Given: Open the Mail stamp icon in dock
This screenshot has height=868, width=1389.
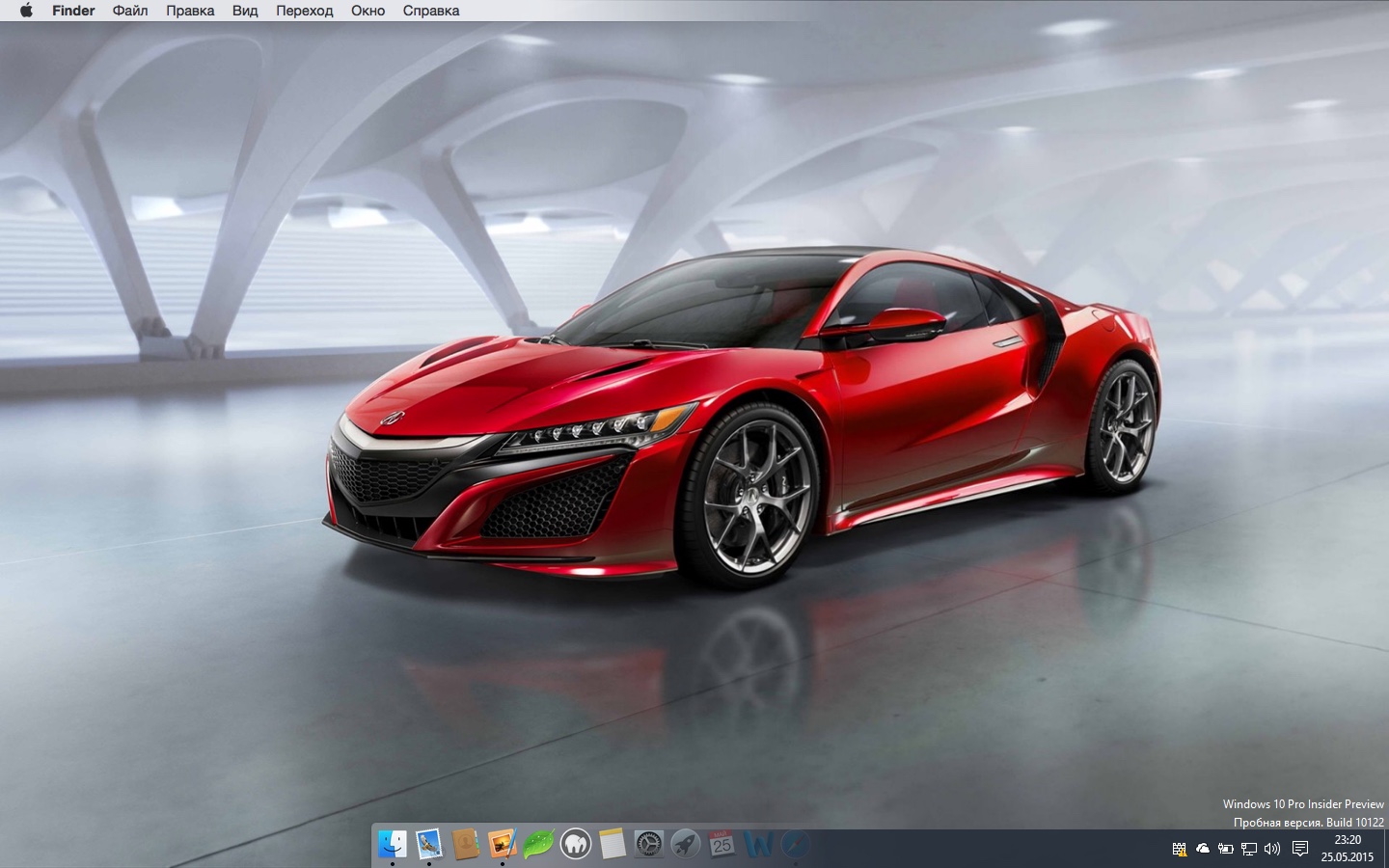Looking at the screenshot, I should 429,845.
